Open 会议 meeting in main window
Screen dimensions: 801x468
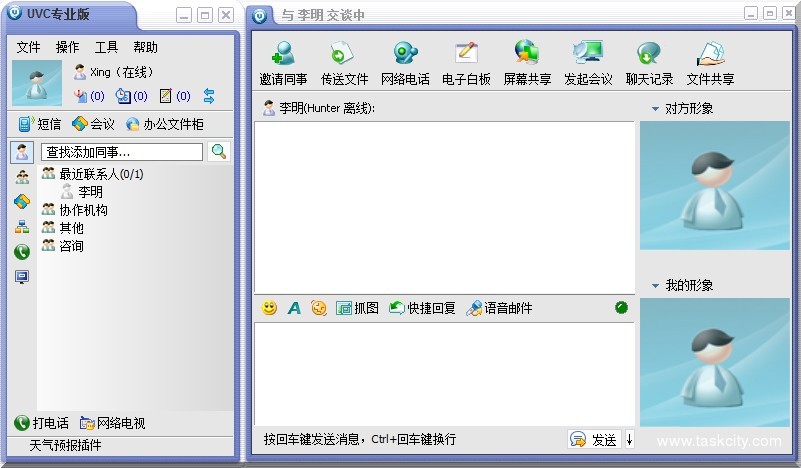93,124
